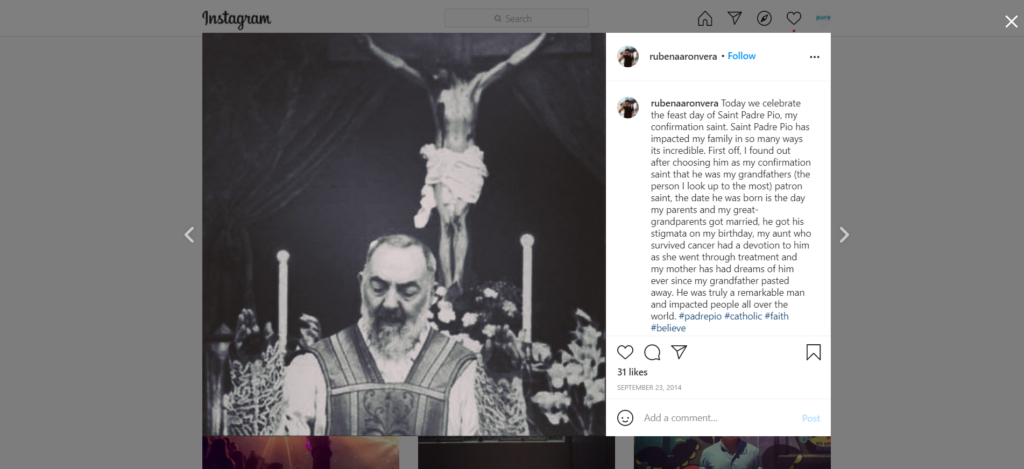Follow rubenaaronvera

coord(742,56)
